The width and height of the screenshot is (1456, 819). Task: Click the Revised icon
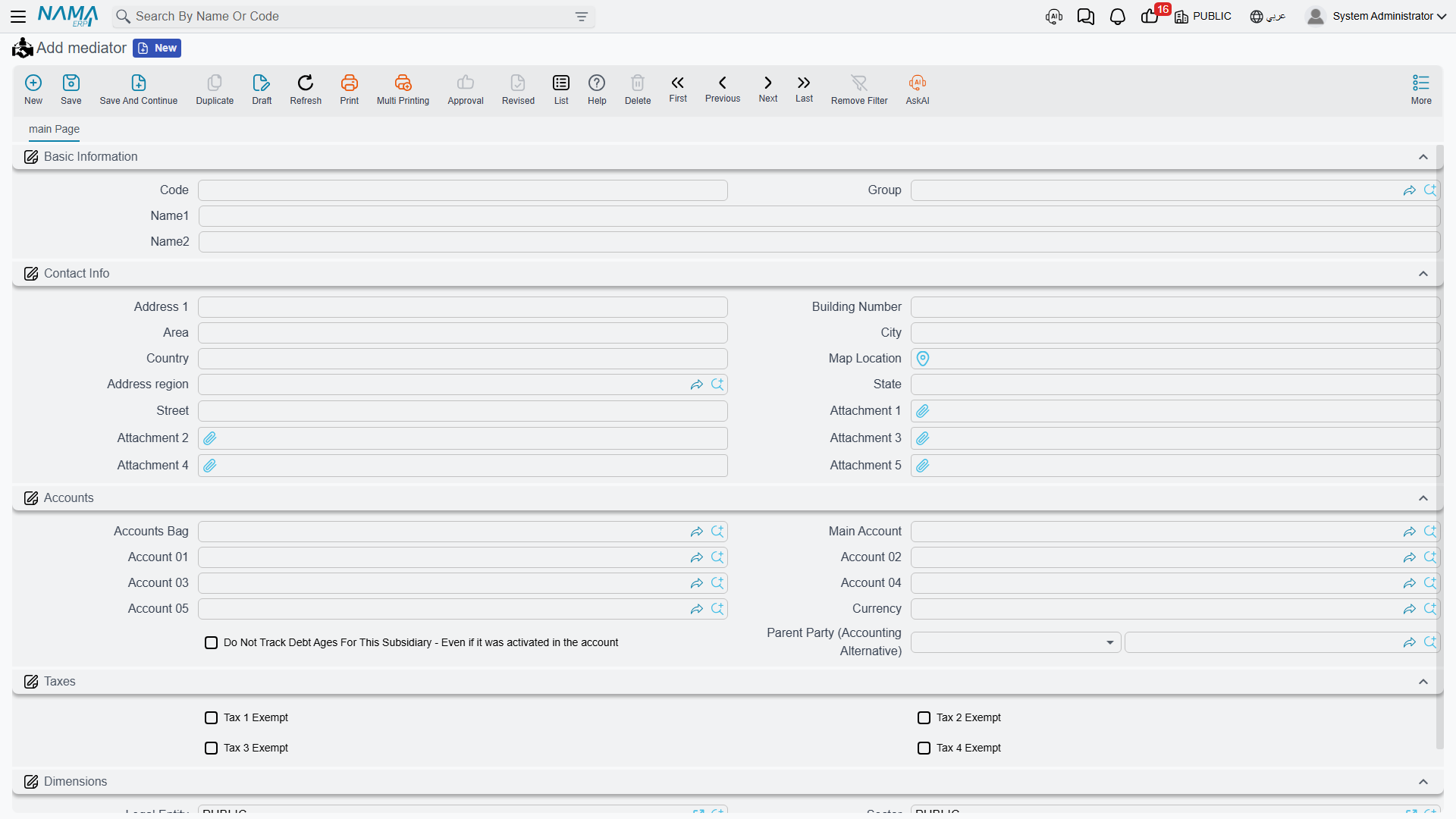[518, 89]
